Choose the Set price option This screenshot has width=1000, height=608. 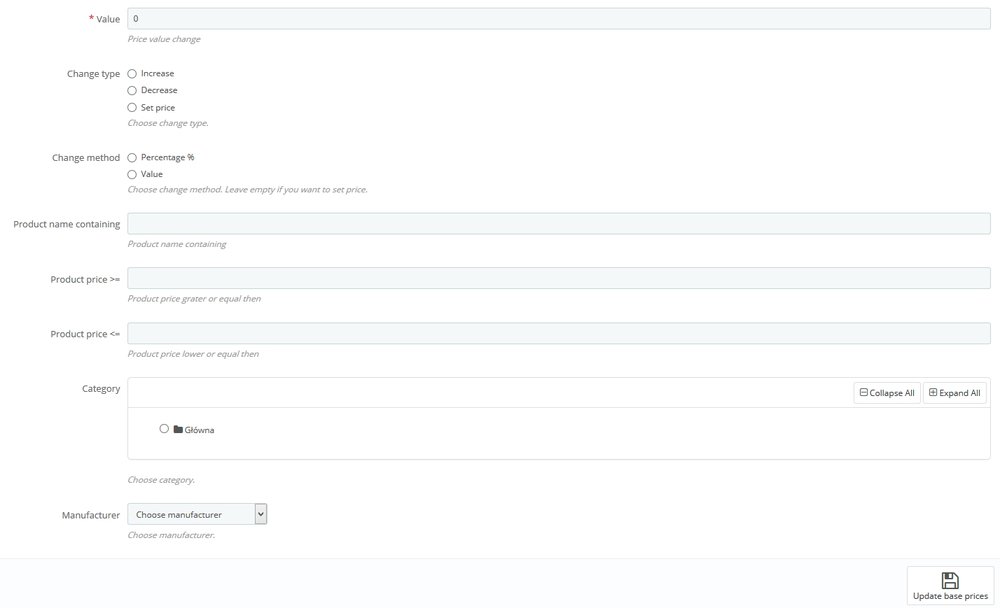pyautogui.click(x=132, y=107)
